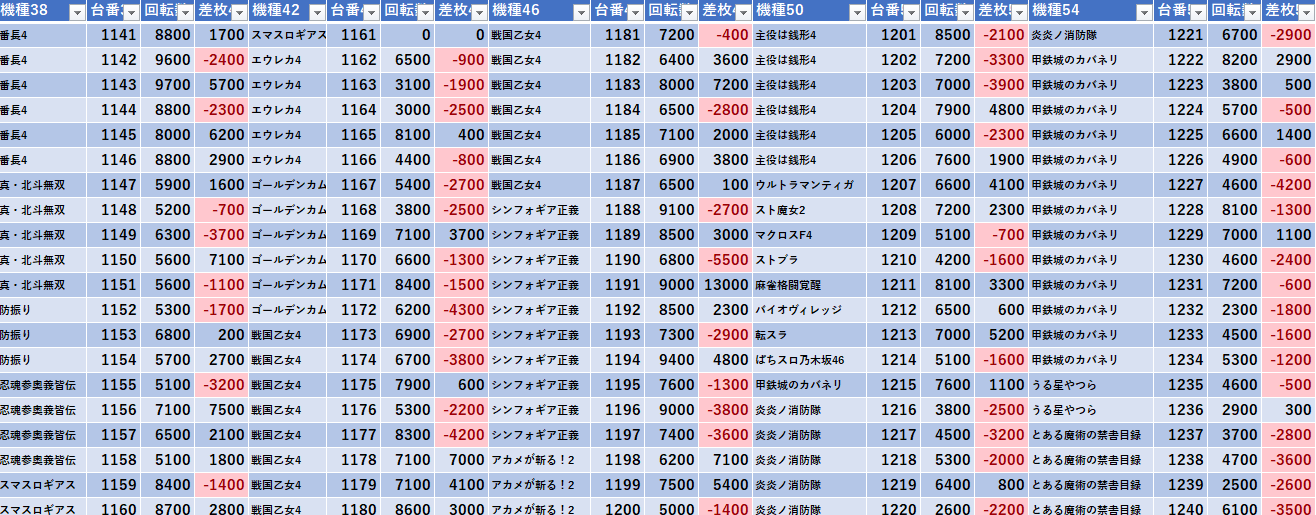Screen dimensions: 1316x515
Task: Open 回転 filter in the 機種54 group
Action: pyautogui.click(x=1250, y=12)
